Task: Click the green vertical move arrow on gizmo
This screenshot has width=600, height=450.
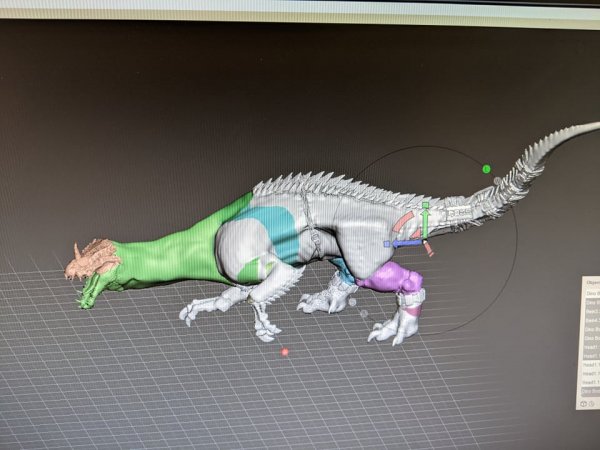Action: click(425, 222)
